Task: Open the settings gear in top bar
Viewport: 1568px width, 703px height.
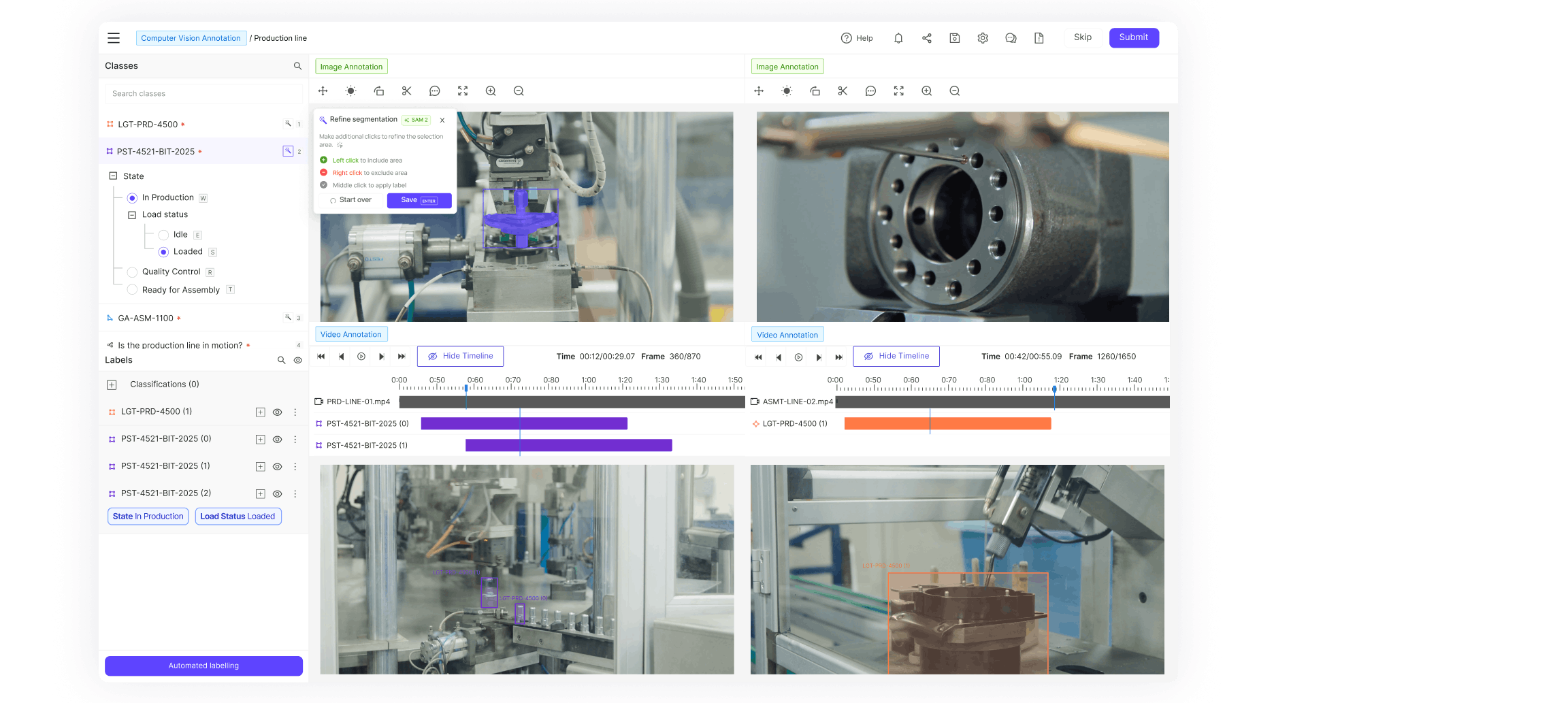Action: (983, 38)
